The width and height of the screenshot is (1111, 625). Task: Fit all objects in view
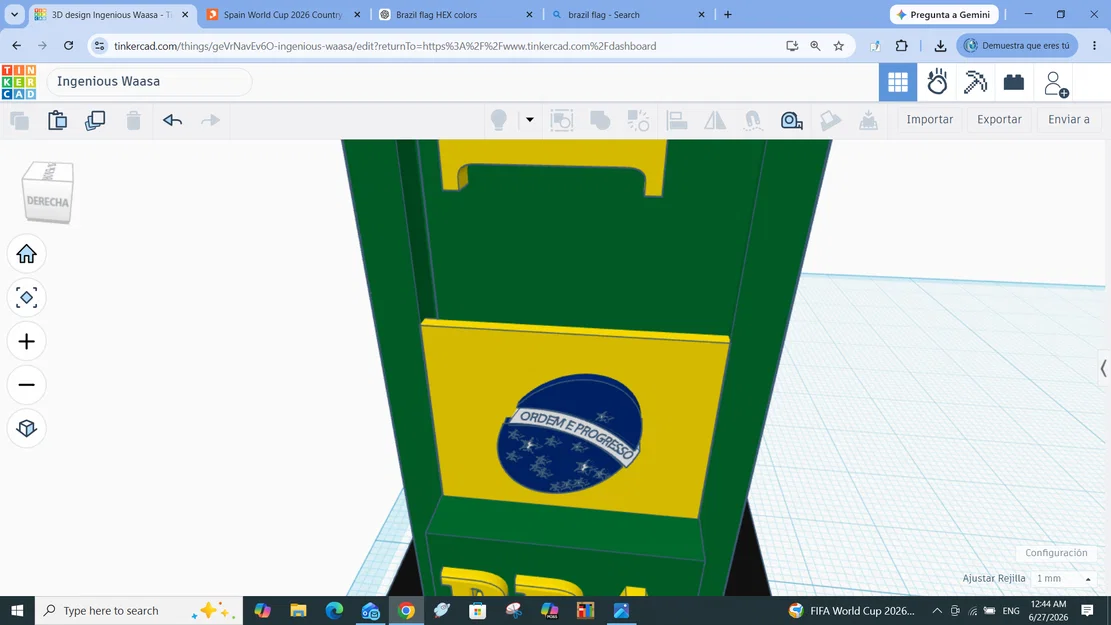26,298
